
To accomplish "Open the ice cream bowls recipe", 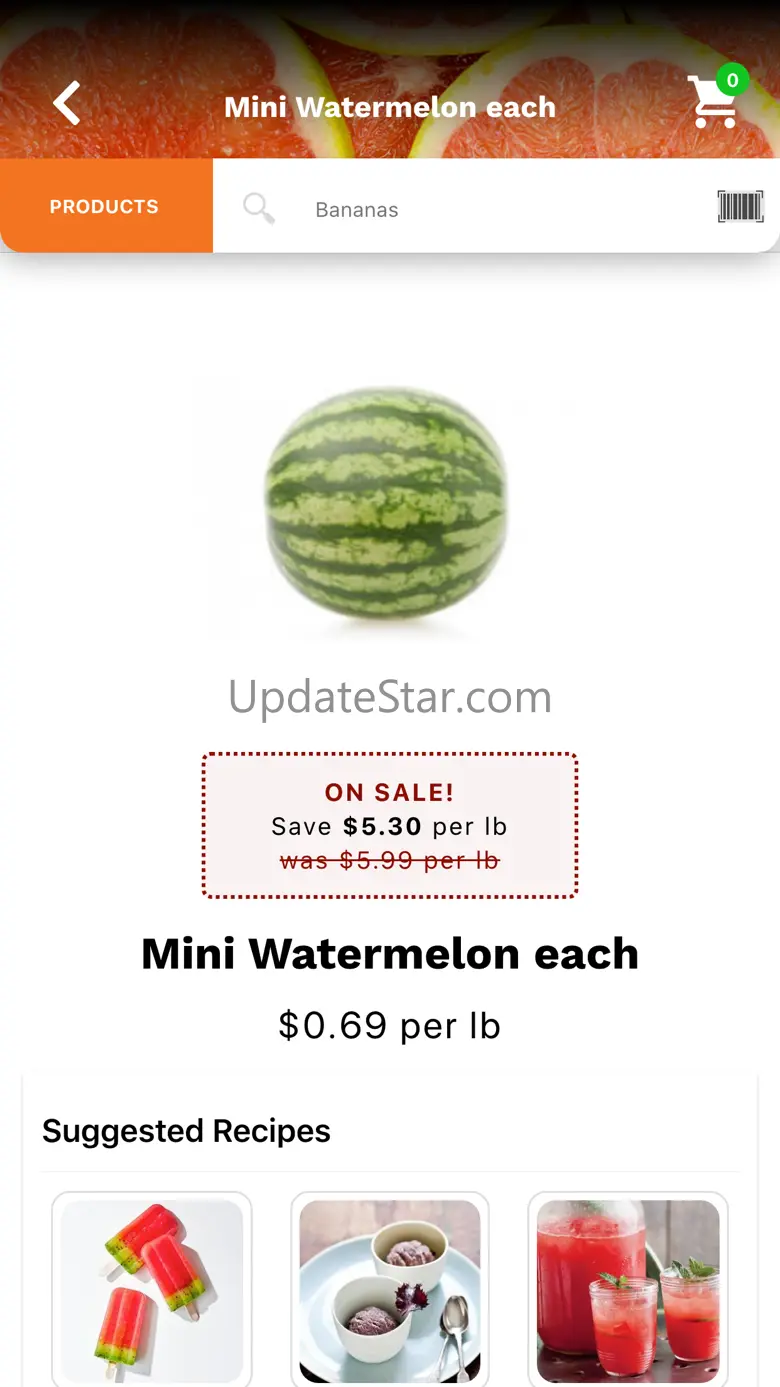I will point(390,1290).
